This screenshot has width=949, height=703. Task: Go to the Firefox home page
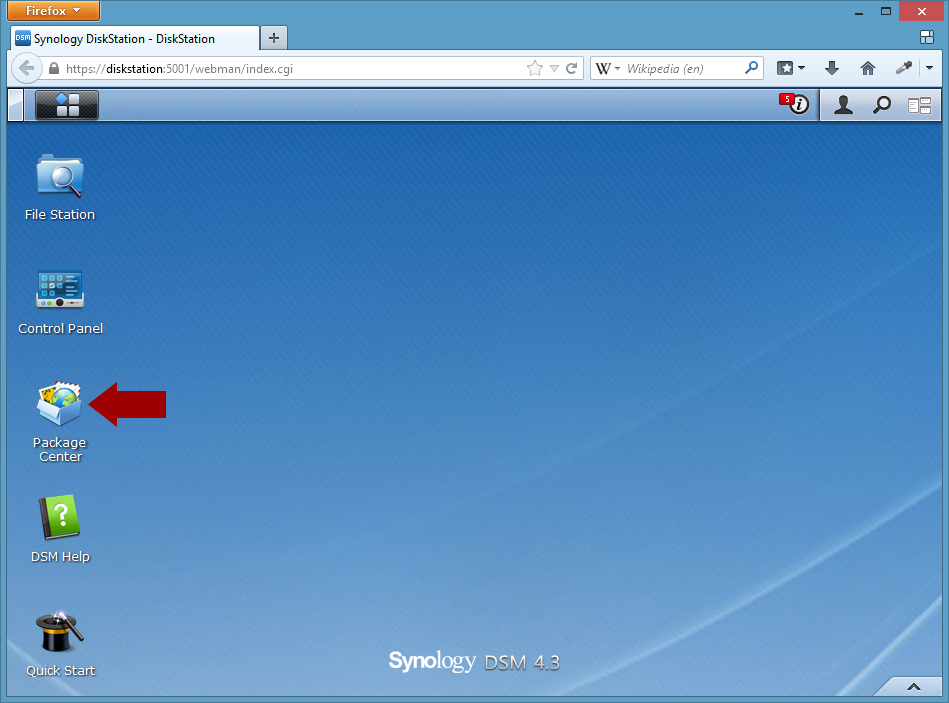[868, 68]
